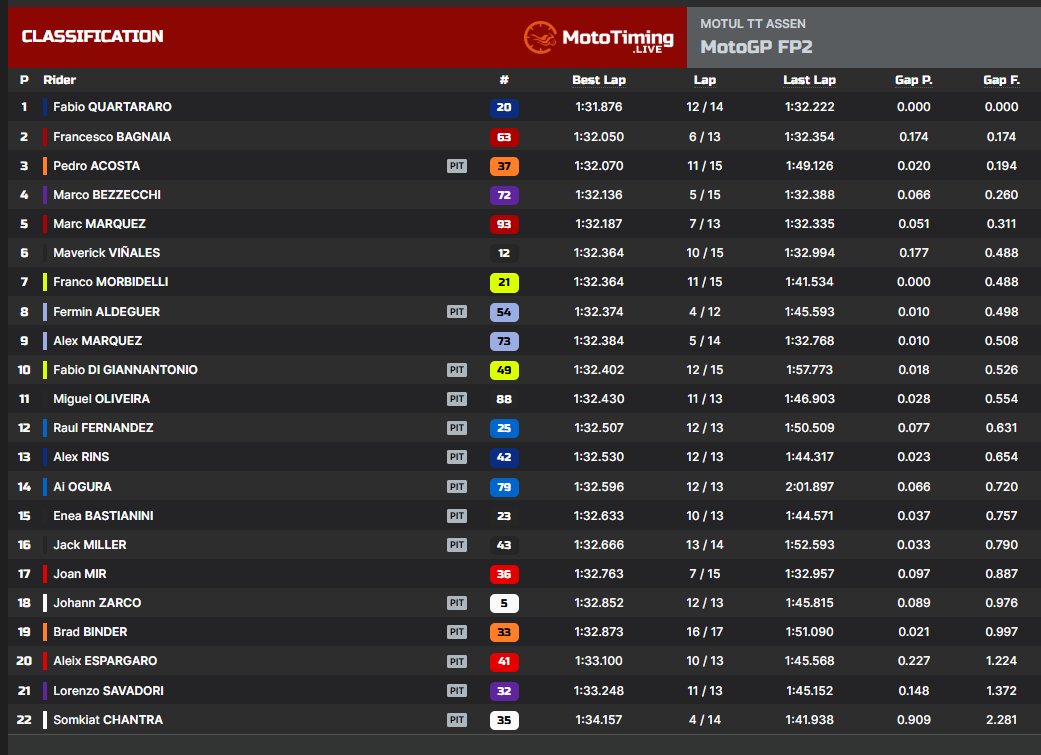Select rider Marco BEZZECCHI

[107, 195]
